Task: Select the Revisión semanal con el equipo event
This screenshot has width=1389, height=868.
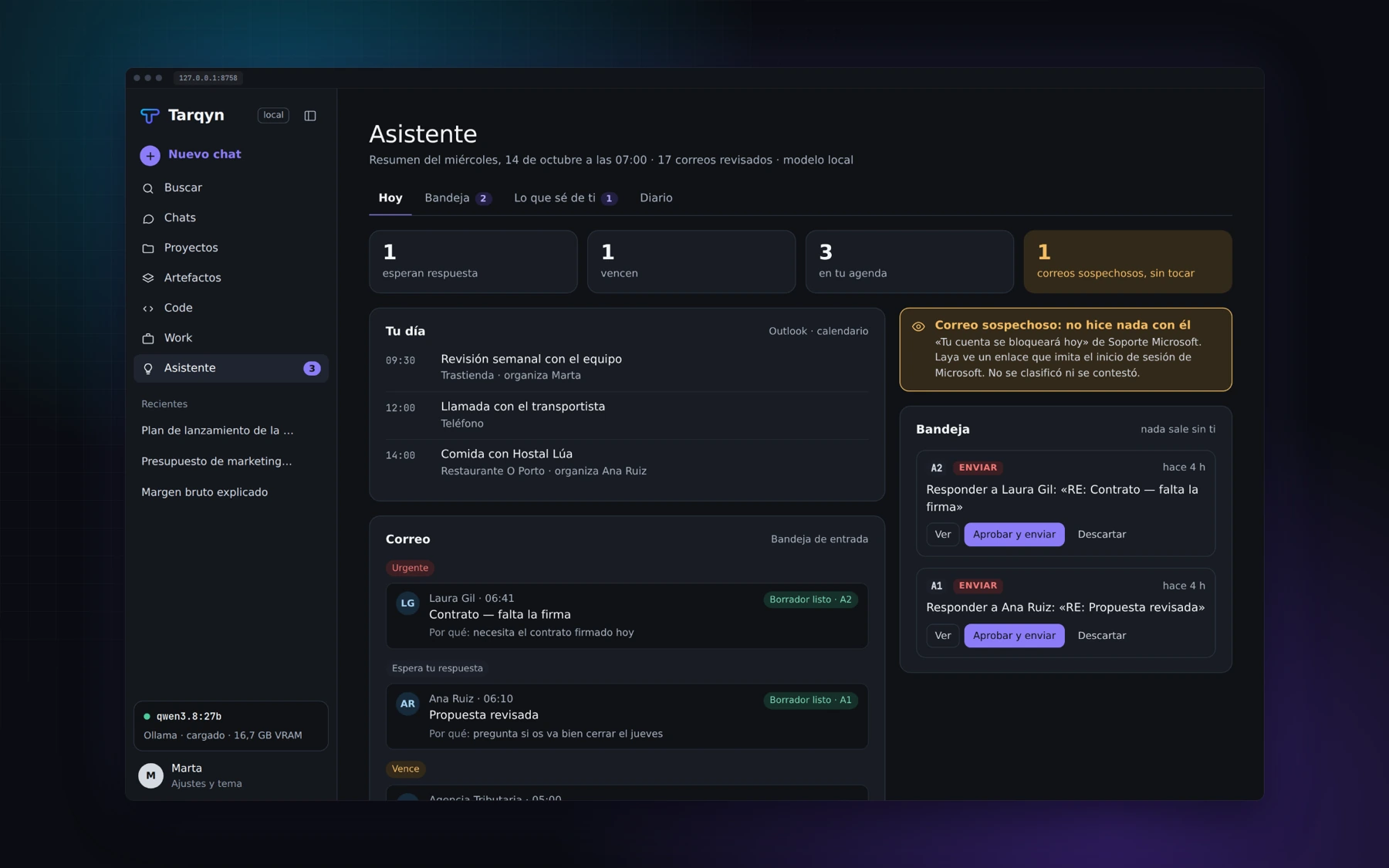Action: click(x=627, y=367)
